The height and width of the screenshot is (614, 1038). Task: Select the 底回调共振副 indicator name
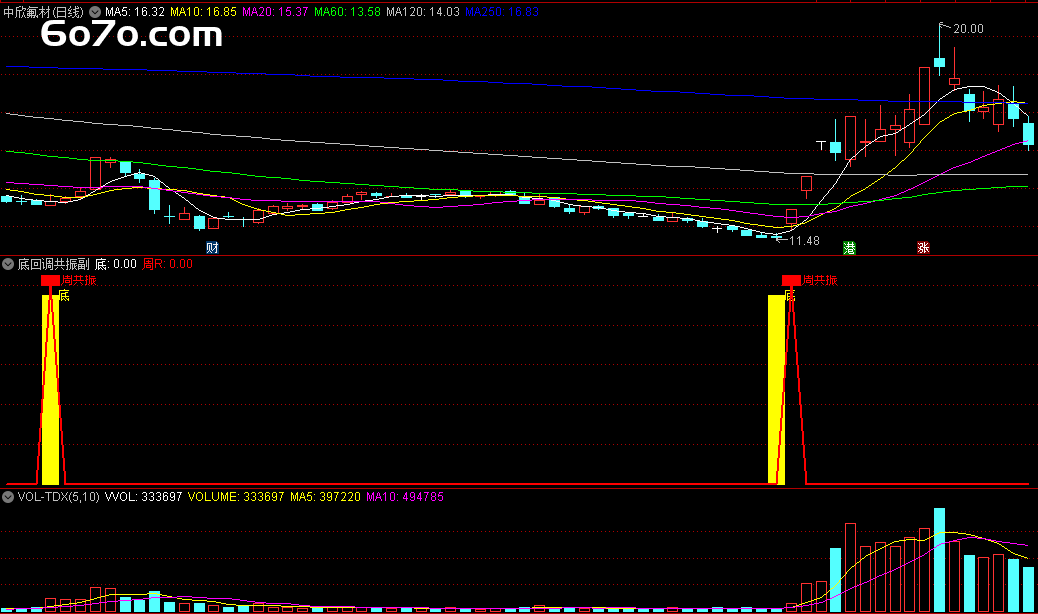pyautogui.click(x=53, y=264)
